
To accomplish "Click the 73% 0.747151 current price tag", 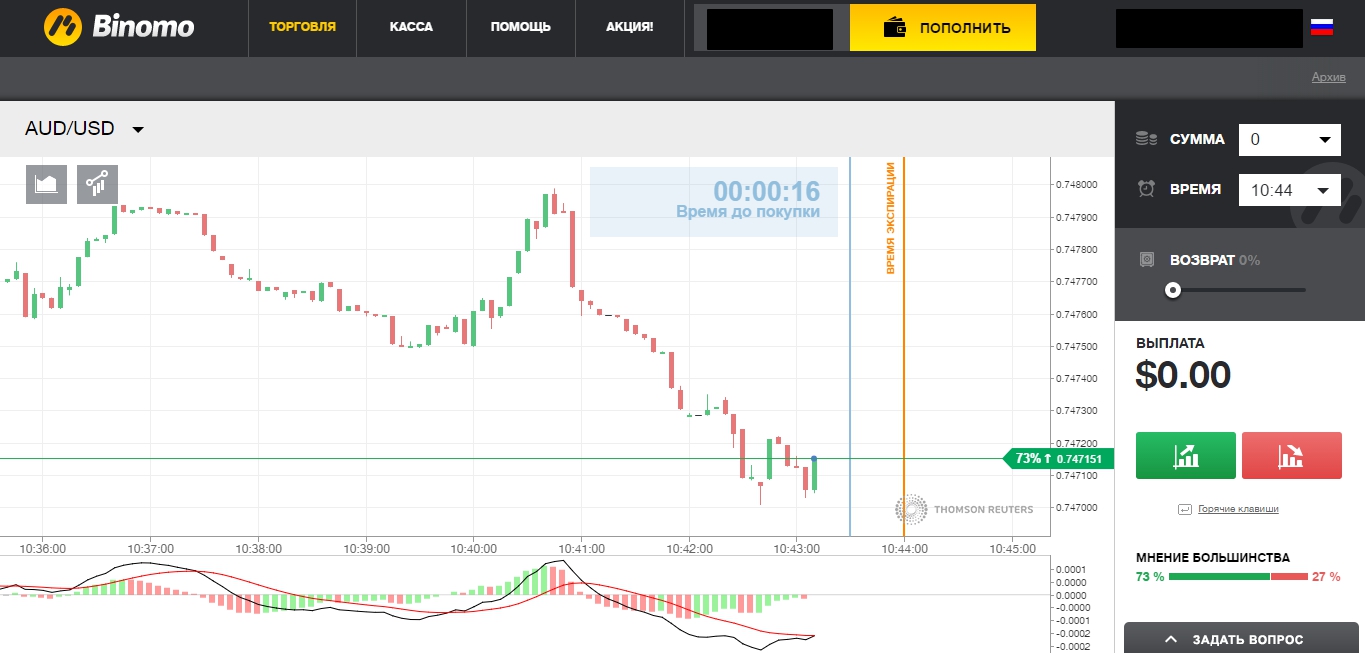I will pyautogui.click(x=1058, y=459).
